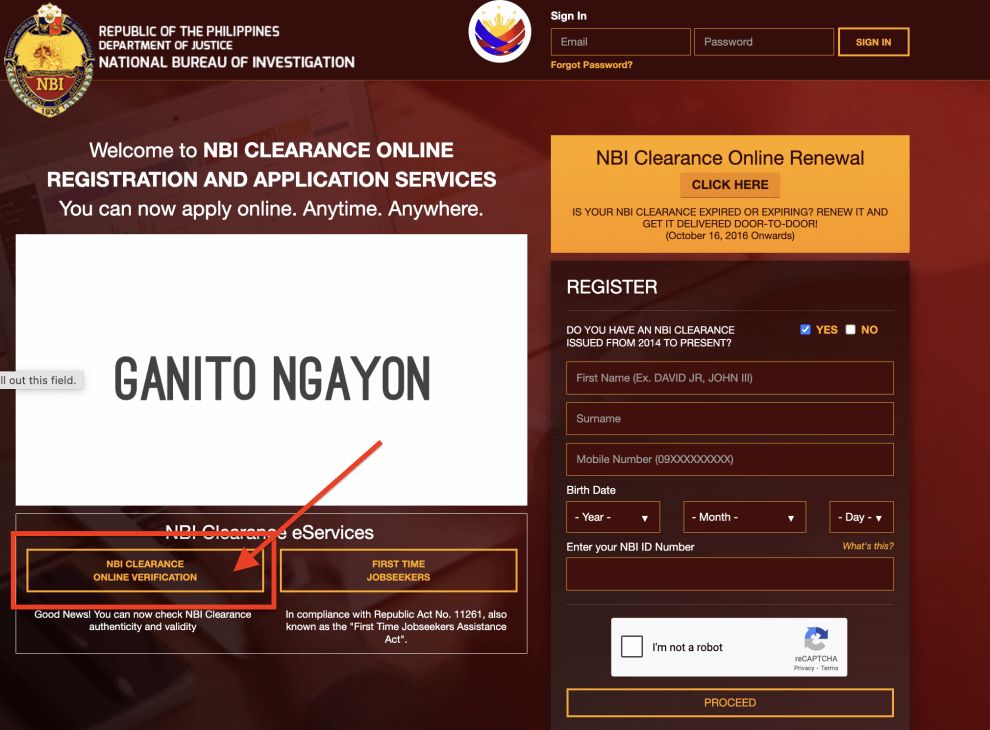990x730 pixels.
Task: Click the reCAPTCHA logo icon
Action: [x=817, y=641]
